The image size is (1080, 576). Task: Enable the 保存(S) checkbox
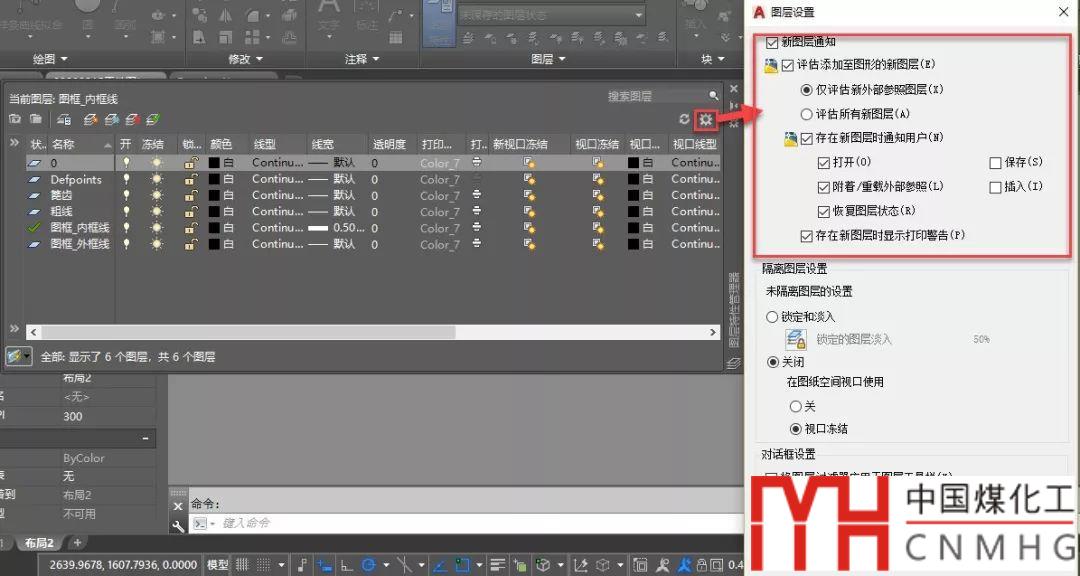[x=995, y=162]
